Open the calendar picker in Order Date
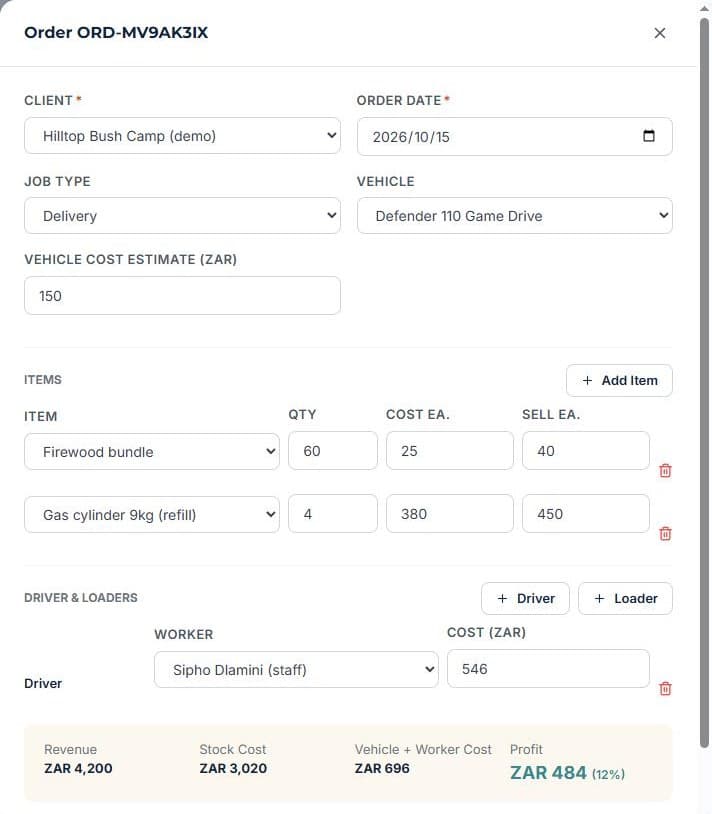Viewport: 712px width, 814px height. point(649,136)
